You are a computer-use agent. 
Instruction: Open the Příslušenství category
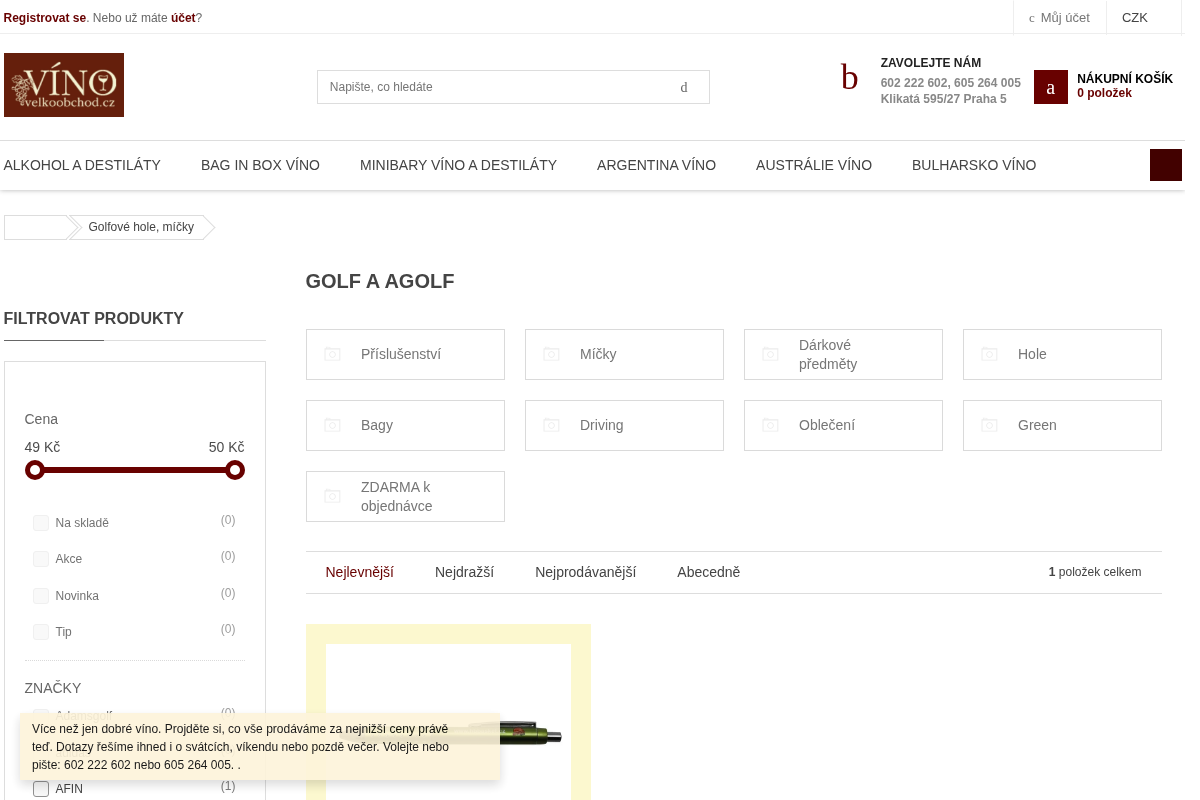pyautogui.click(x=405, y=354)
